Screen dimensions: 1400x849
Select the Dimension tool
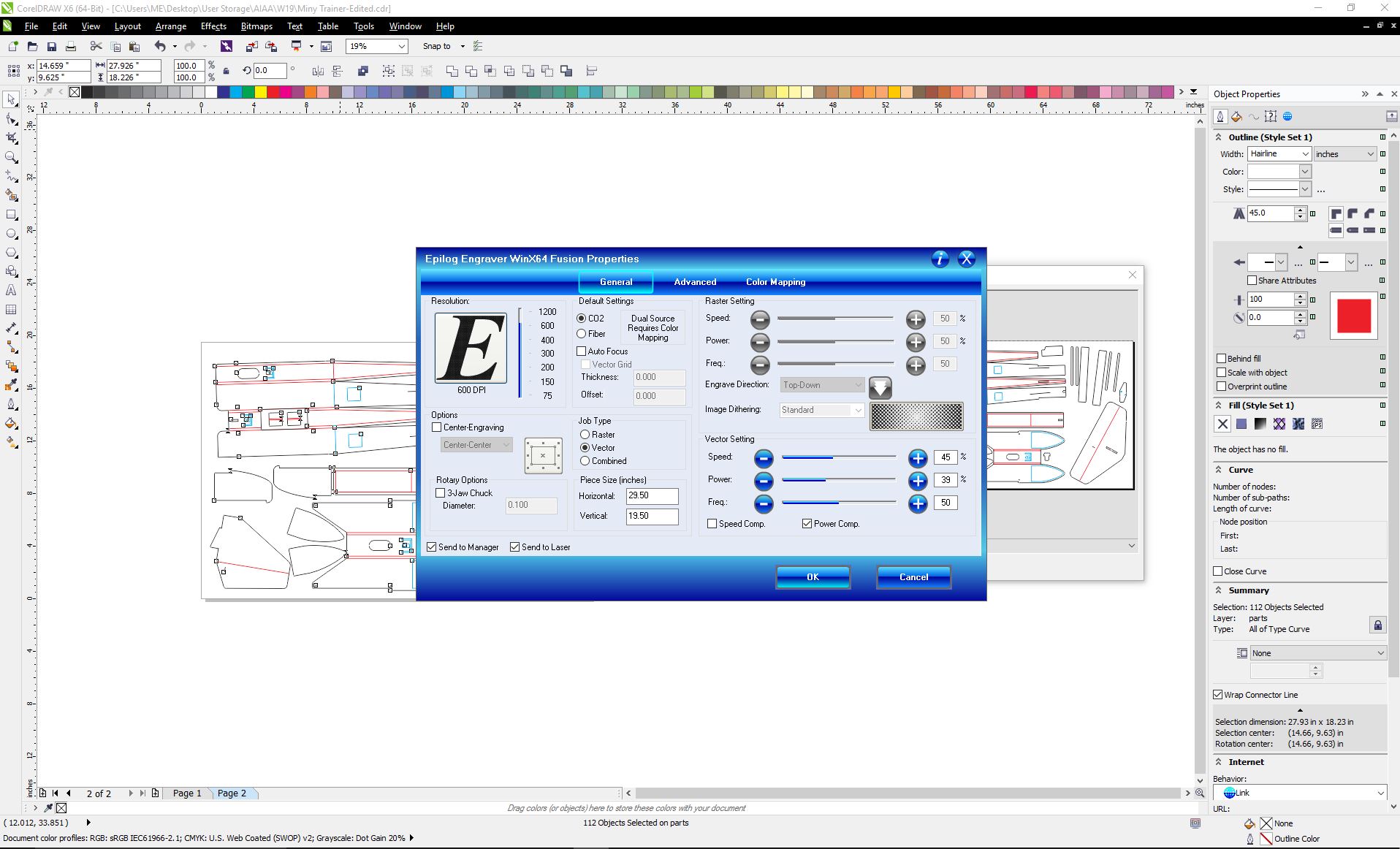11,329
